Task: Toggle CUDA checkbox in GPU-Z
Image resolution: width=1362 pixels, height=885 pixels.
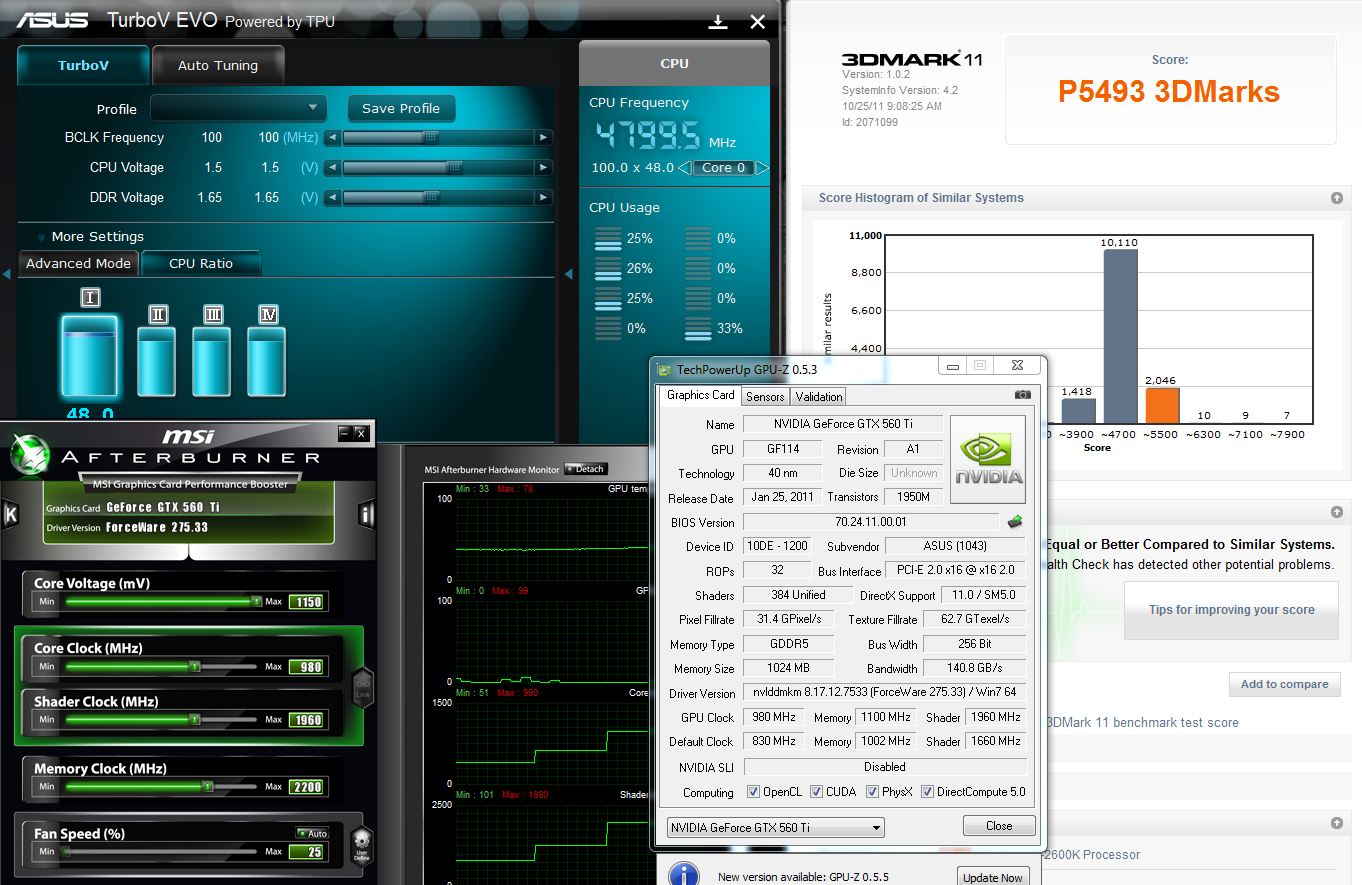Action: click(817, 792)
